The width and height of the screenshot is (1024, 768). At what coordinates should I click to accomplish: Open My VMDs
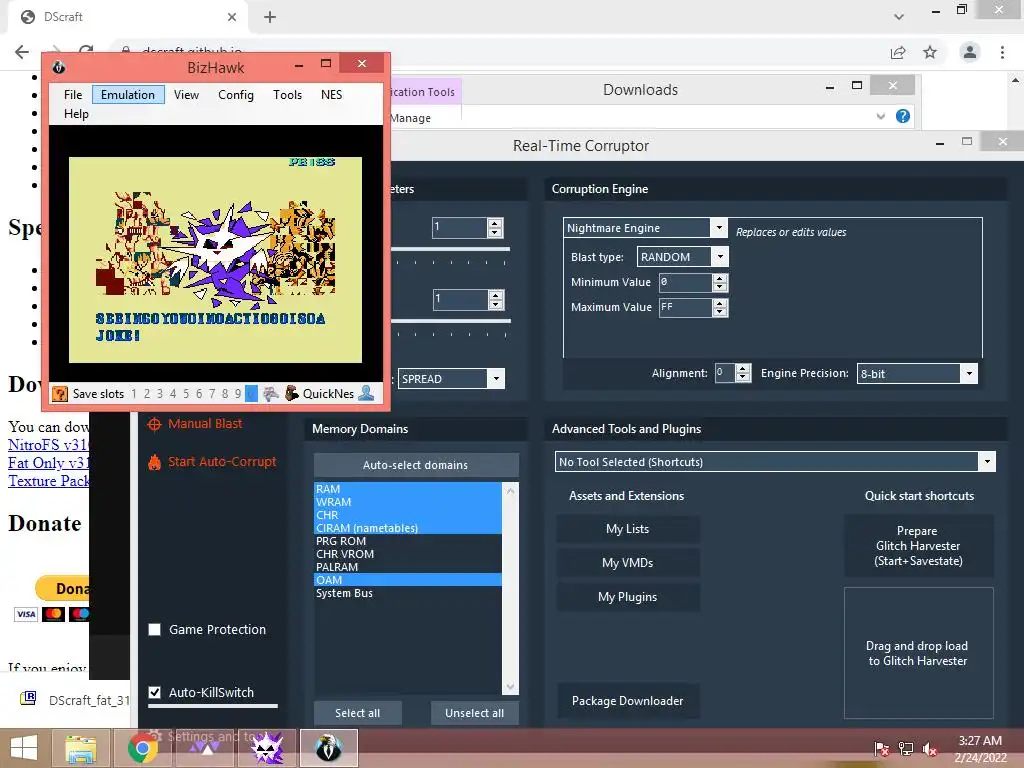[x=628, y=563]
